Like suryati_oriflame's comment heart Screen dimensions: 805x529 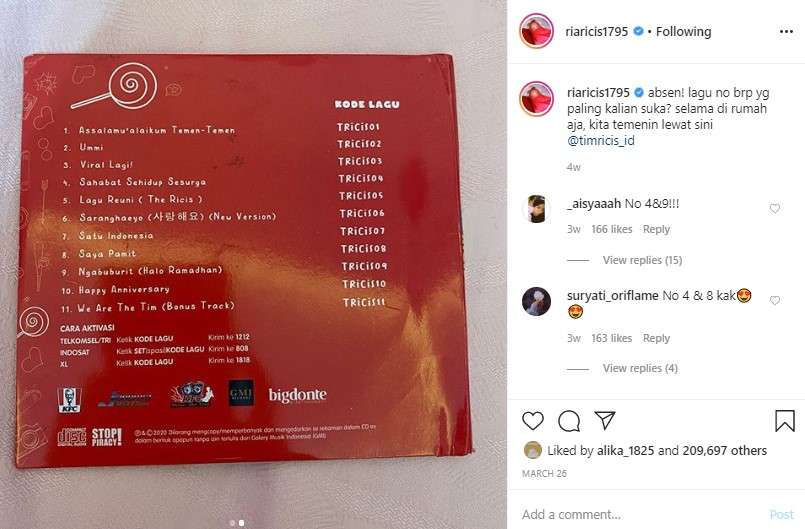[775, 300]
